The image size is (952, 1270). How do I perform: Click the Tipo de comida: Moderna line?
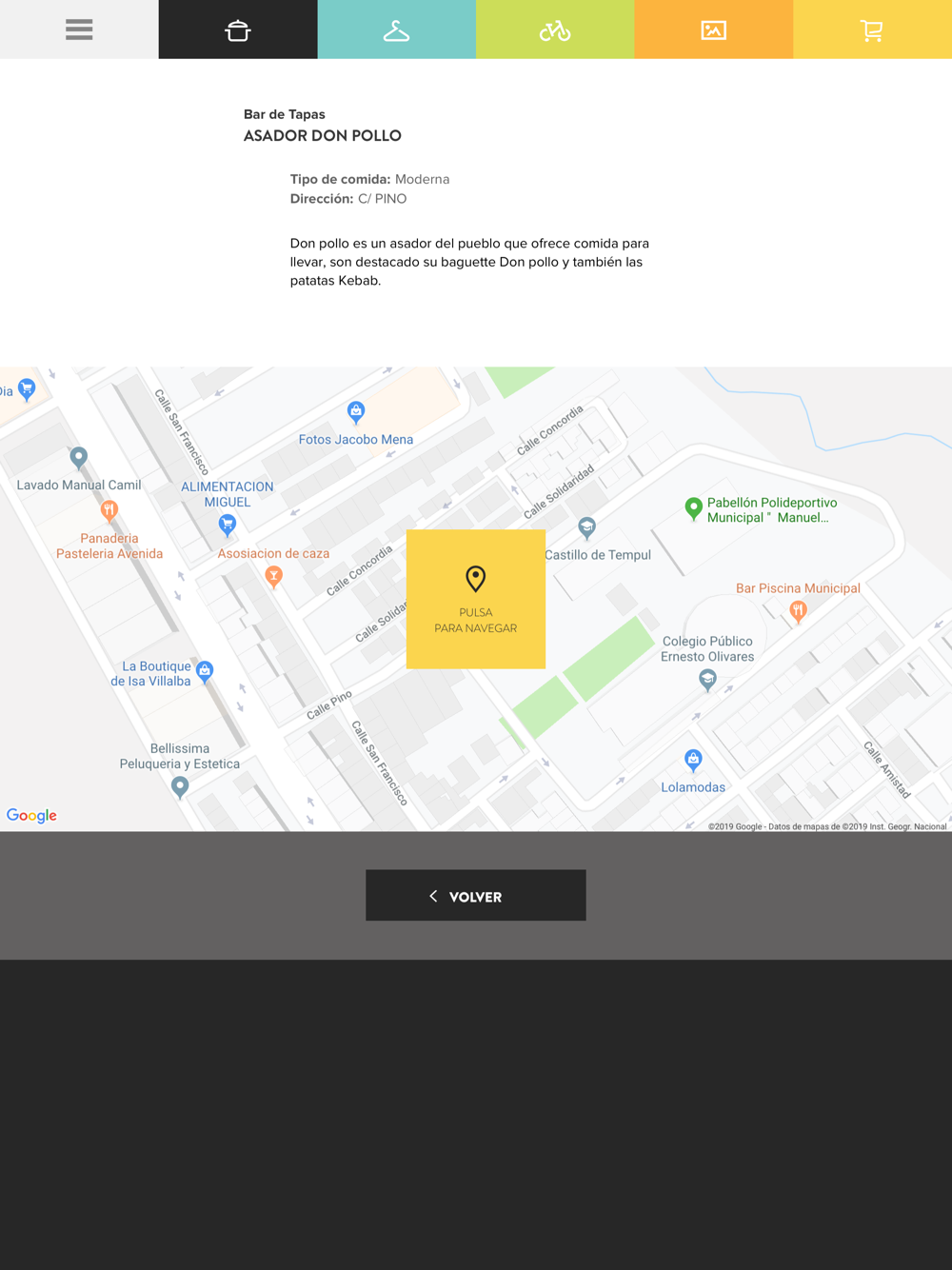[x=369, y=179]
